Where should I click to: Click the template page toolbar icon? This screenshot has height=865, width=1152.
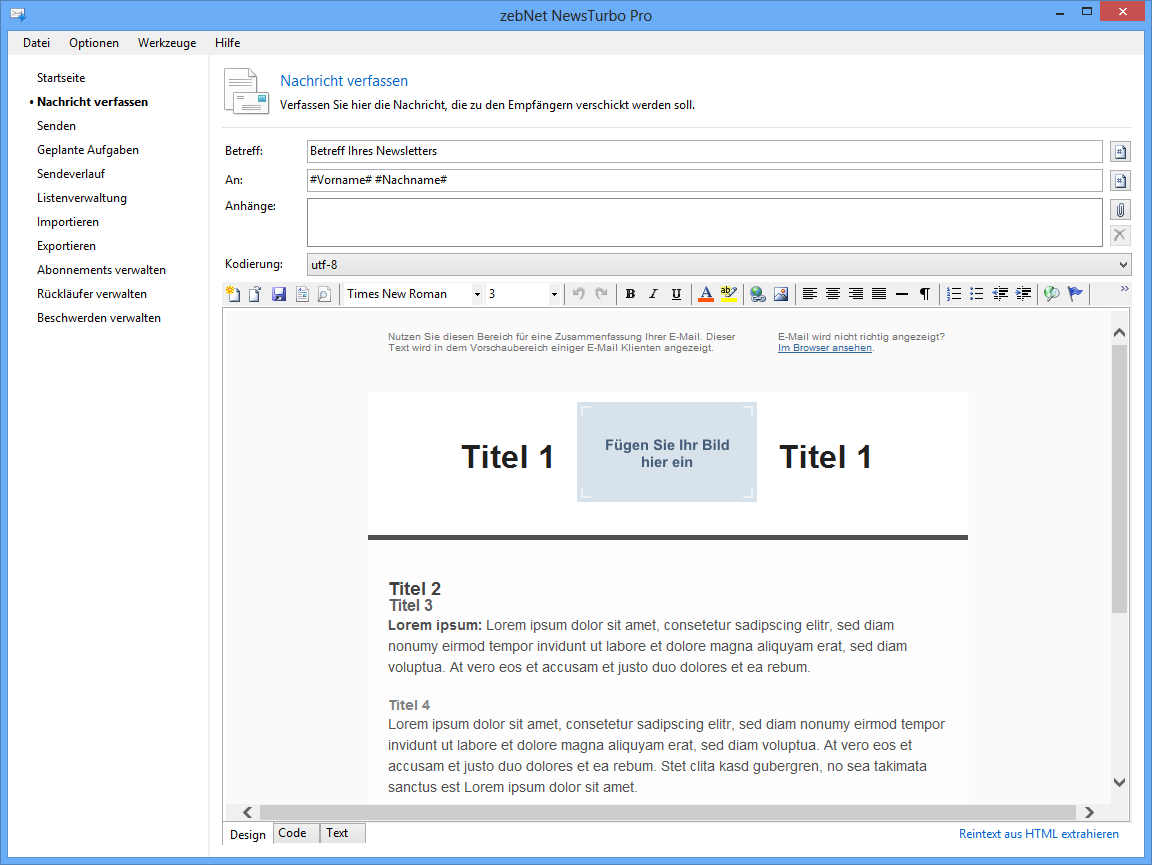click(x=302, y=294)
